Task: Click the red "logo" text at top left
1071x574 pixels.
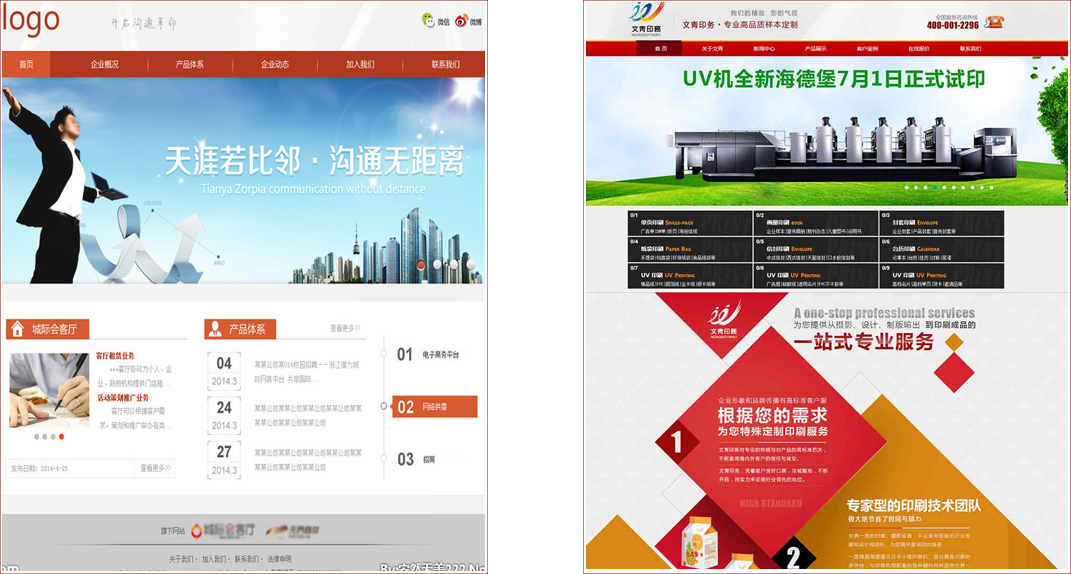Action: [x=30, y=19]
